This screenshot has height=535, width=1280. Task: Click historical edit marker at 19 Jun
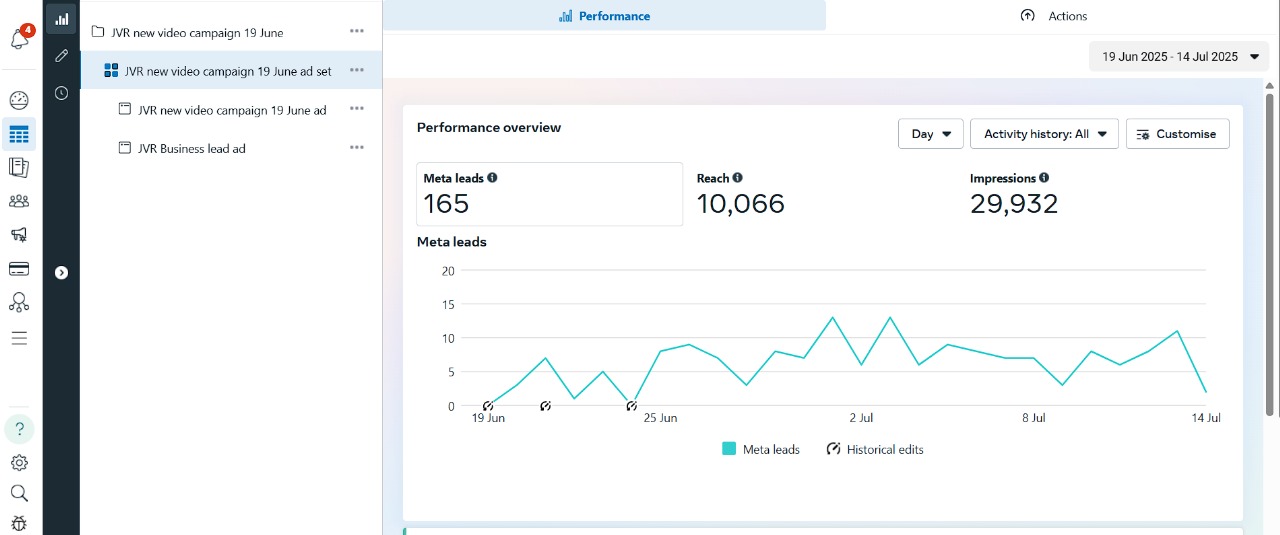(x=488, y=406)
